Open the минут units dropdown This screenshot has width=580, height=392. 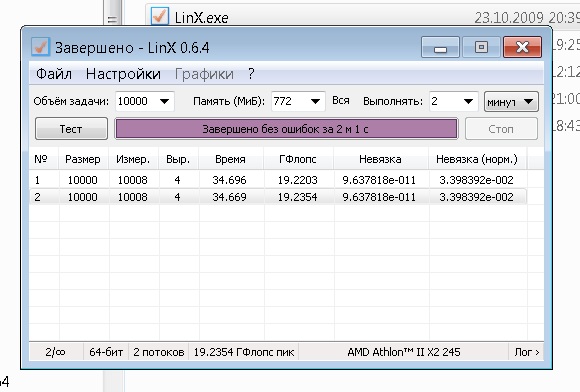[511, 102]
